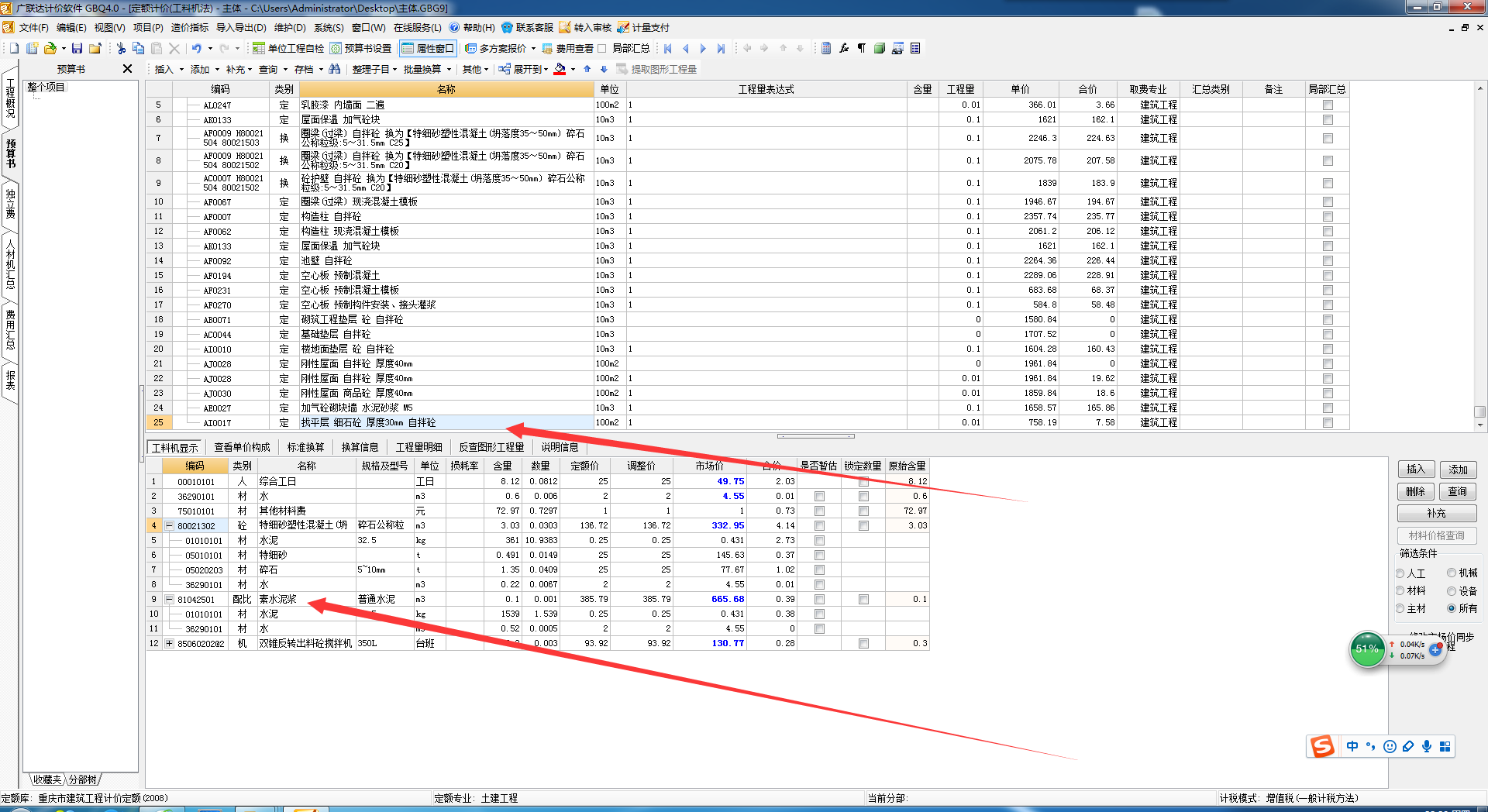Click the 查询 button on right panel
Screen dimensions: 1488x812
[x=1458, y=491]
